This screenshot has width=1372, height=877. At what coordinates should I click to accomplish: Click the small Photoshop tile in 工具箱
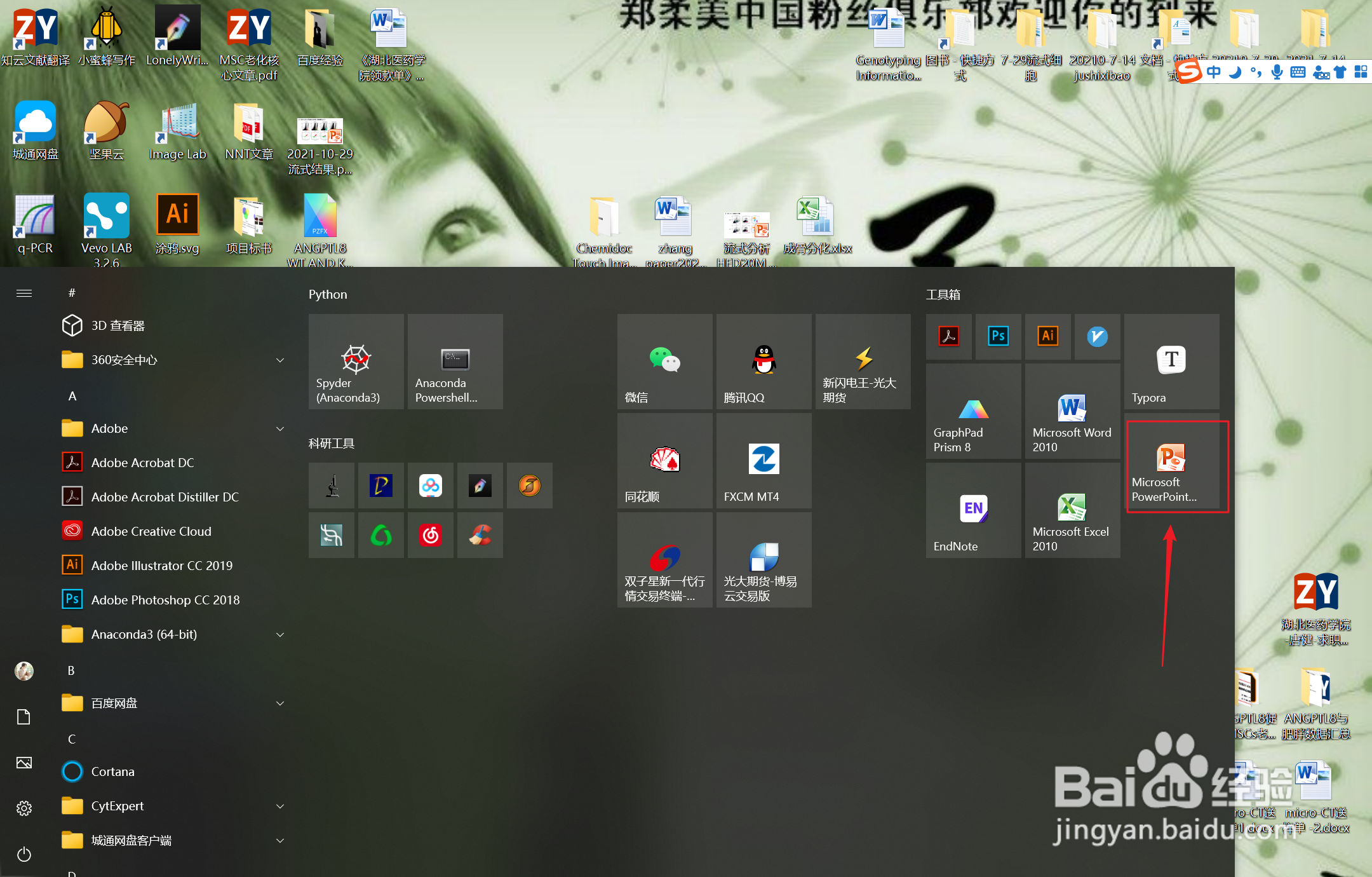(x=998, y=336)
